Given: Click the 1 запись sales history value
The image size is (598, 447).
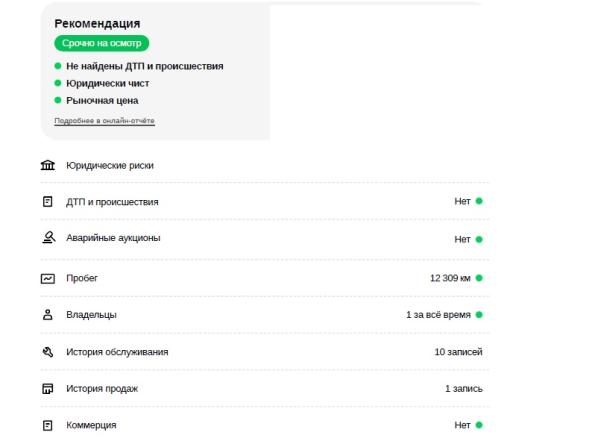Looking at the screenshot, I should pos(464,389).
